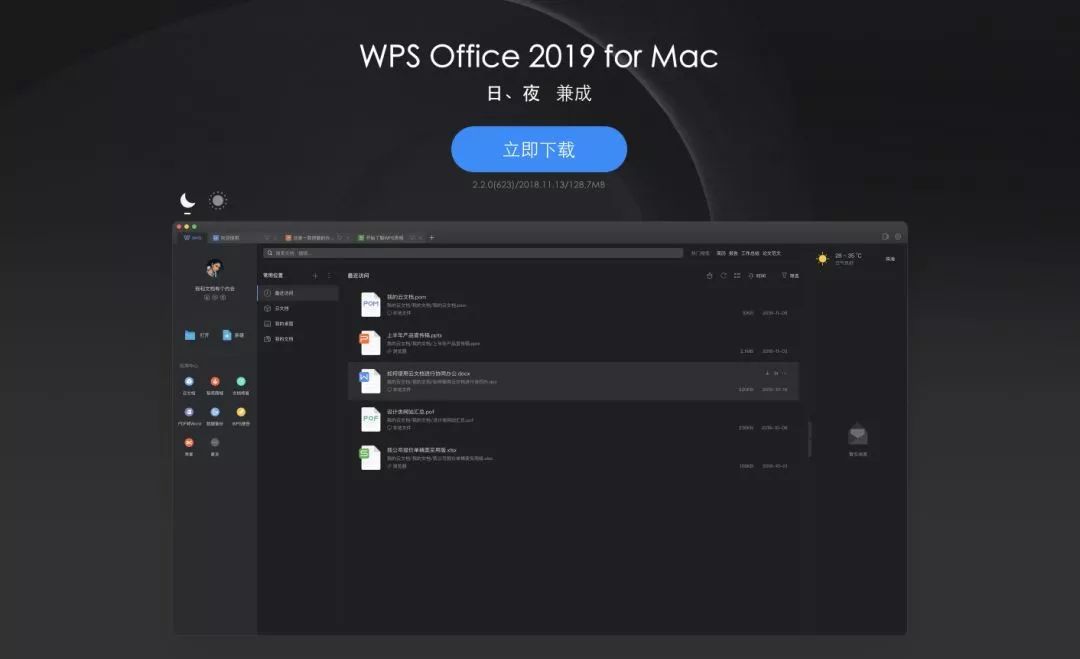
Task: Click the green S spreadsheet file icon
Action: [370, 457]
